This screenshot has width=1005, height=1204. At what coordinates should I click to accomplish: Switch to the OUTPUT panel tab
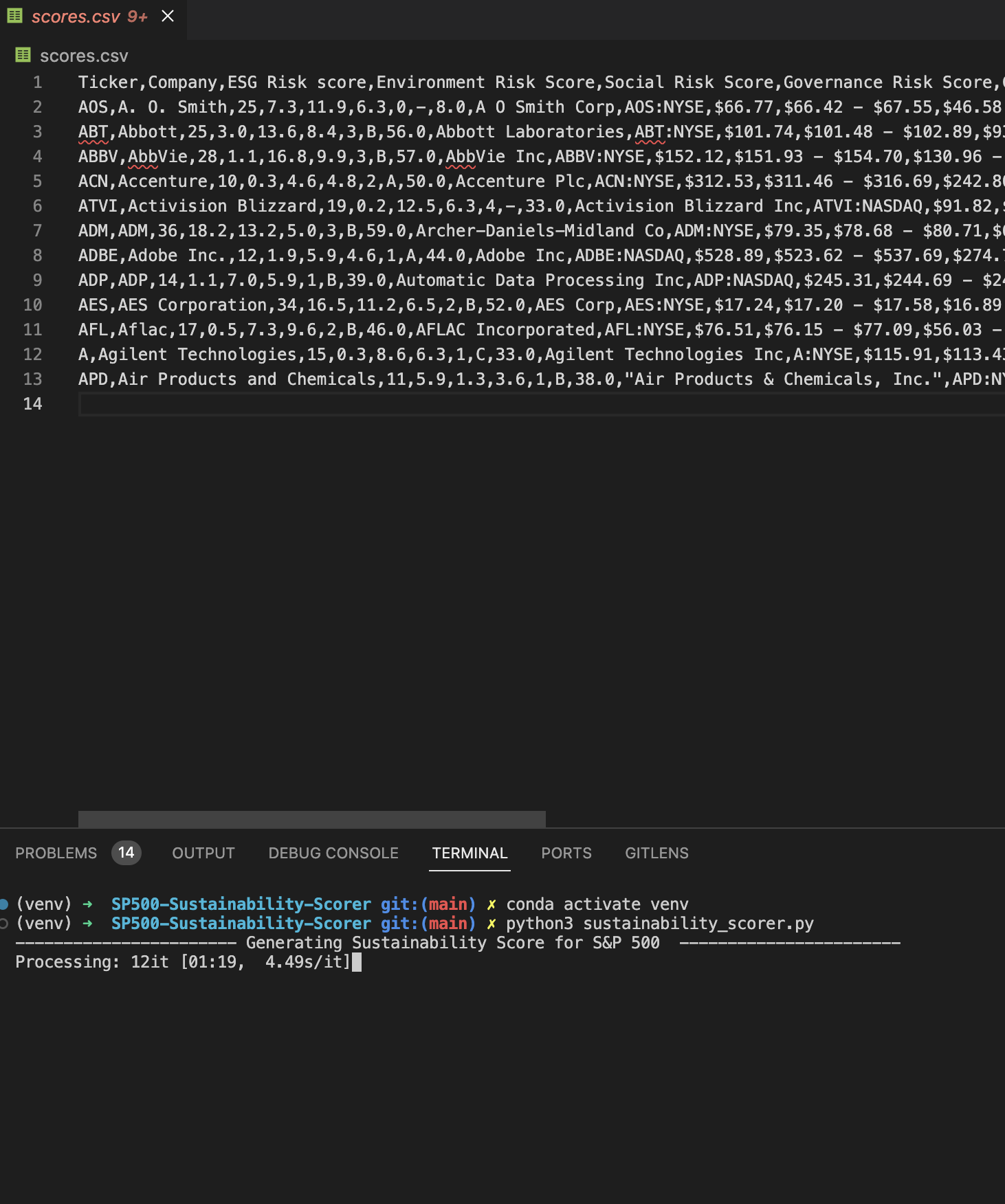pyautogui.click(x=203, y=853)
